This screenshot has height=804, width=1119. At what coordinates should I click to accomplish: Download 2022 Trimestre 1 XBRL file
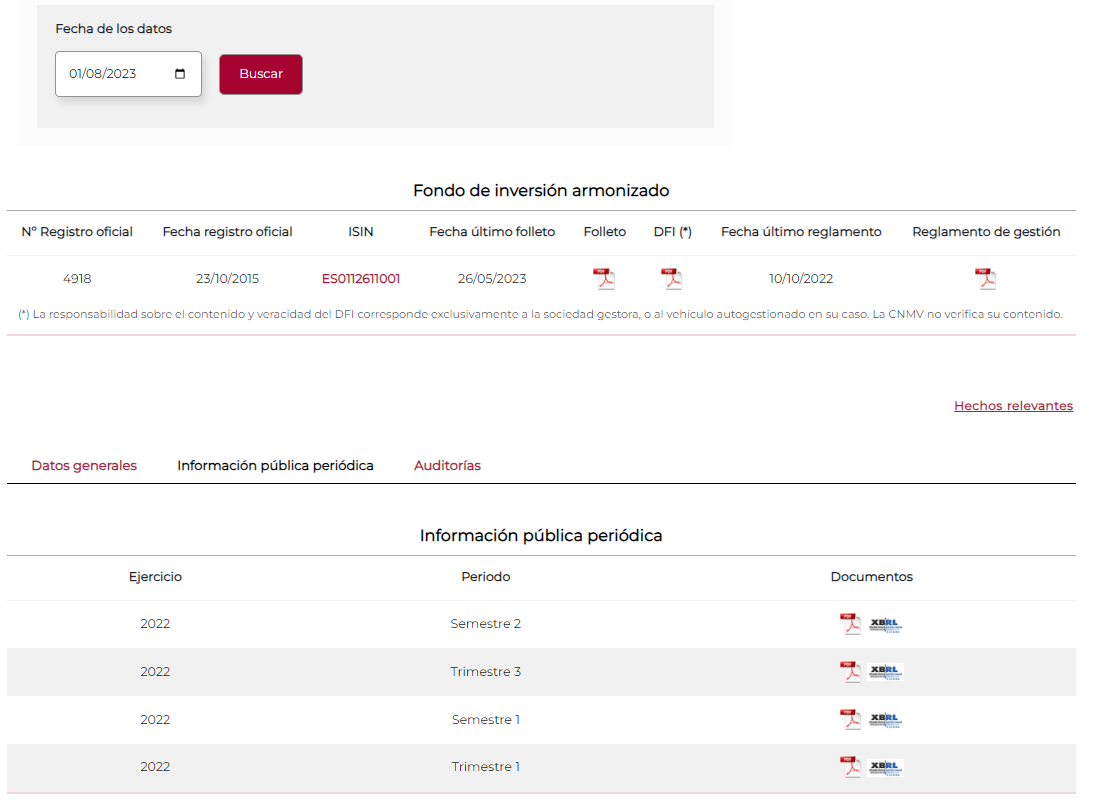coord(886,768)
